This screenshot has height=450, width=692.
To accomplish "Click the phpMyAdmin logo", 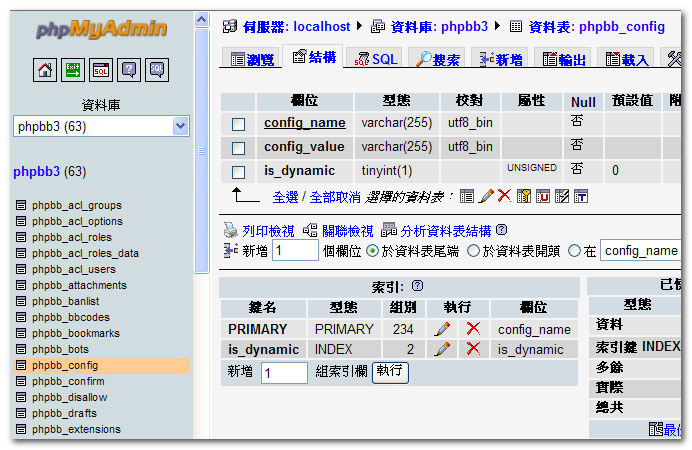I will click(x=102, y=29).
